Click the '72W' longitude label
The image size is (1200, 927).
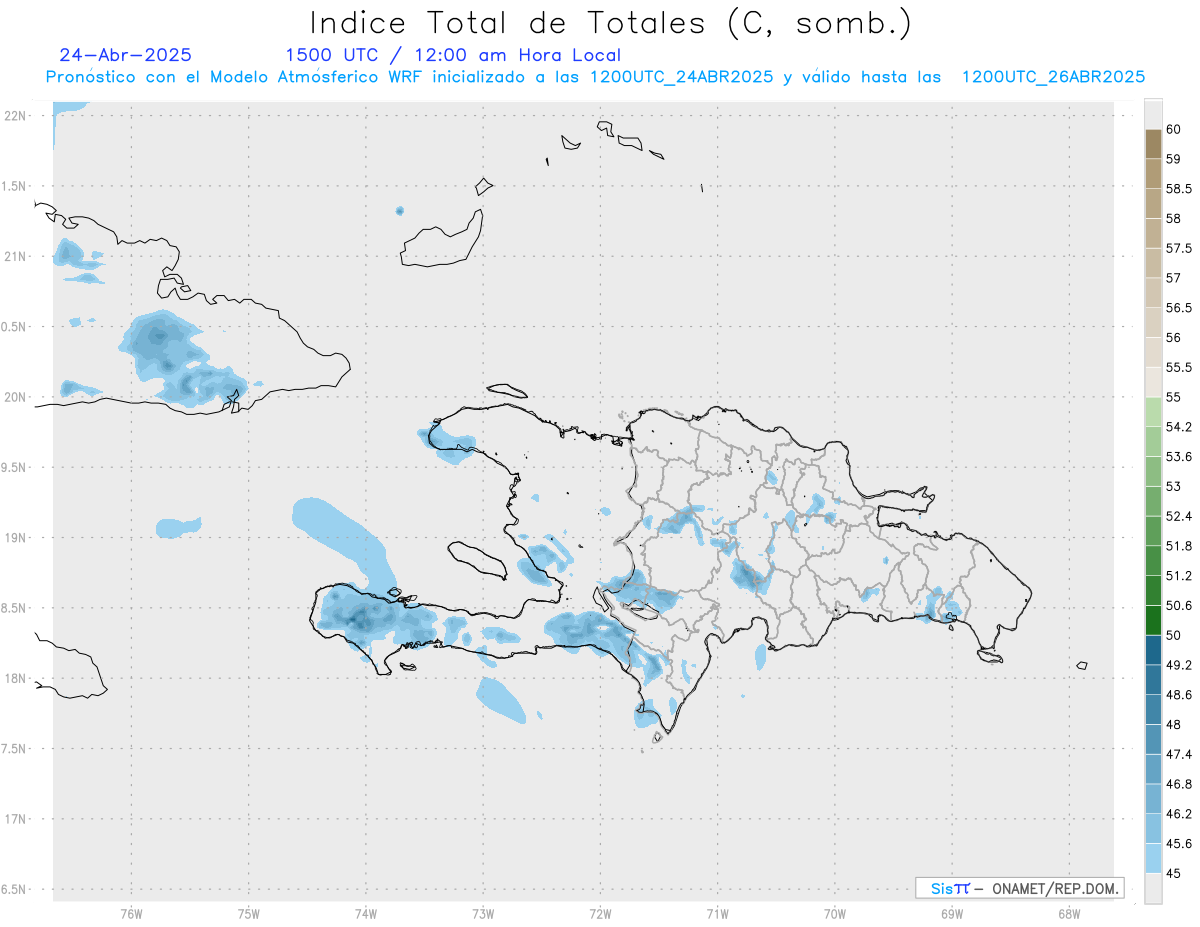(600, 913)
